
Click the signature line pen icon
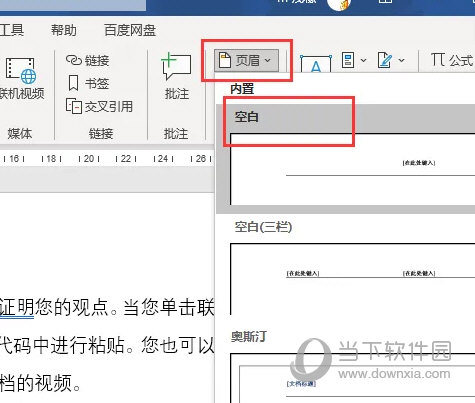click(x=385, y=60)
